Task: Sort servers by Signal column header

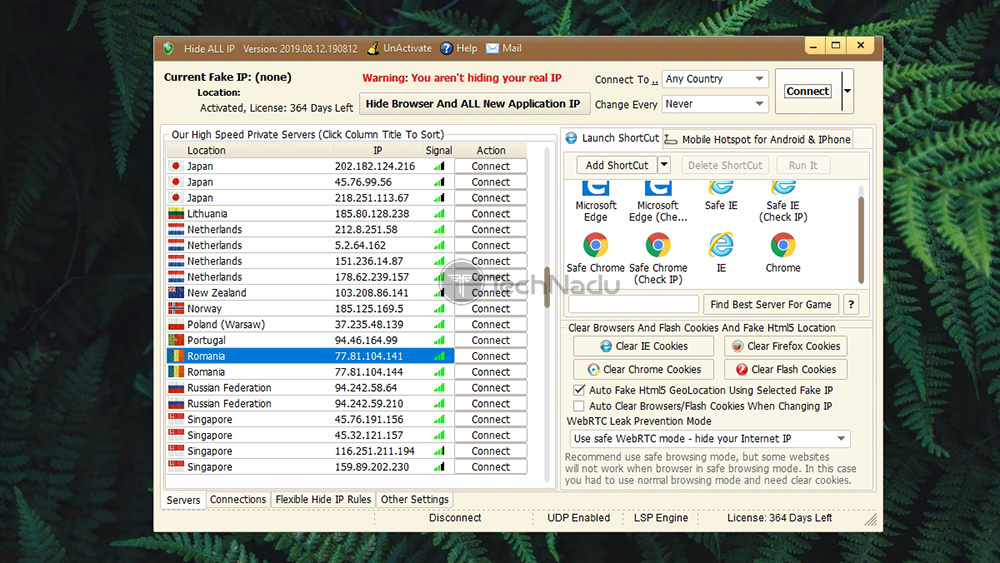Action: coord(439,150)
